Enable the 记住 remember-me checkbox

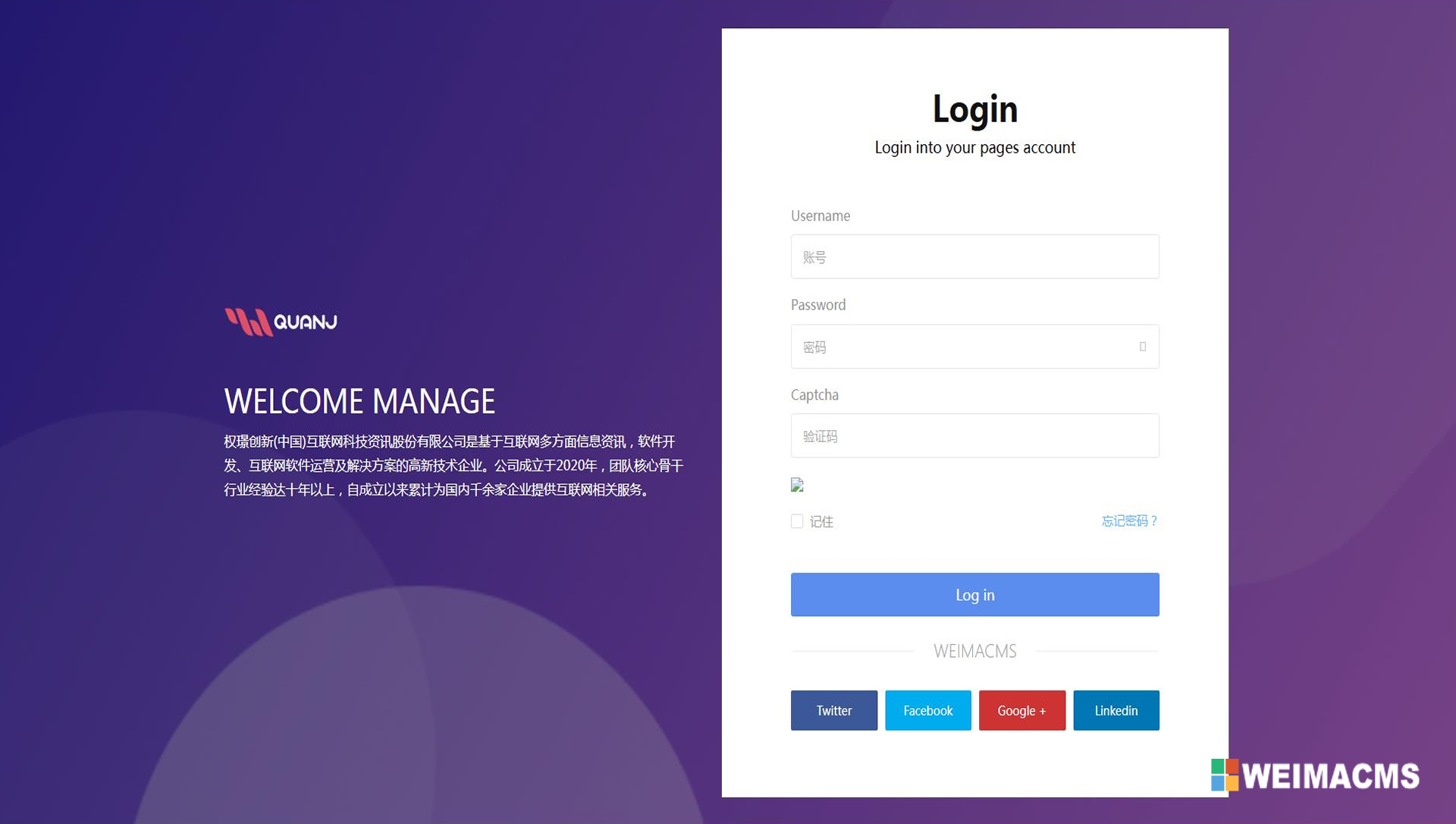[x=797, y=521]
